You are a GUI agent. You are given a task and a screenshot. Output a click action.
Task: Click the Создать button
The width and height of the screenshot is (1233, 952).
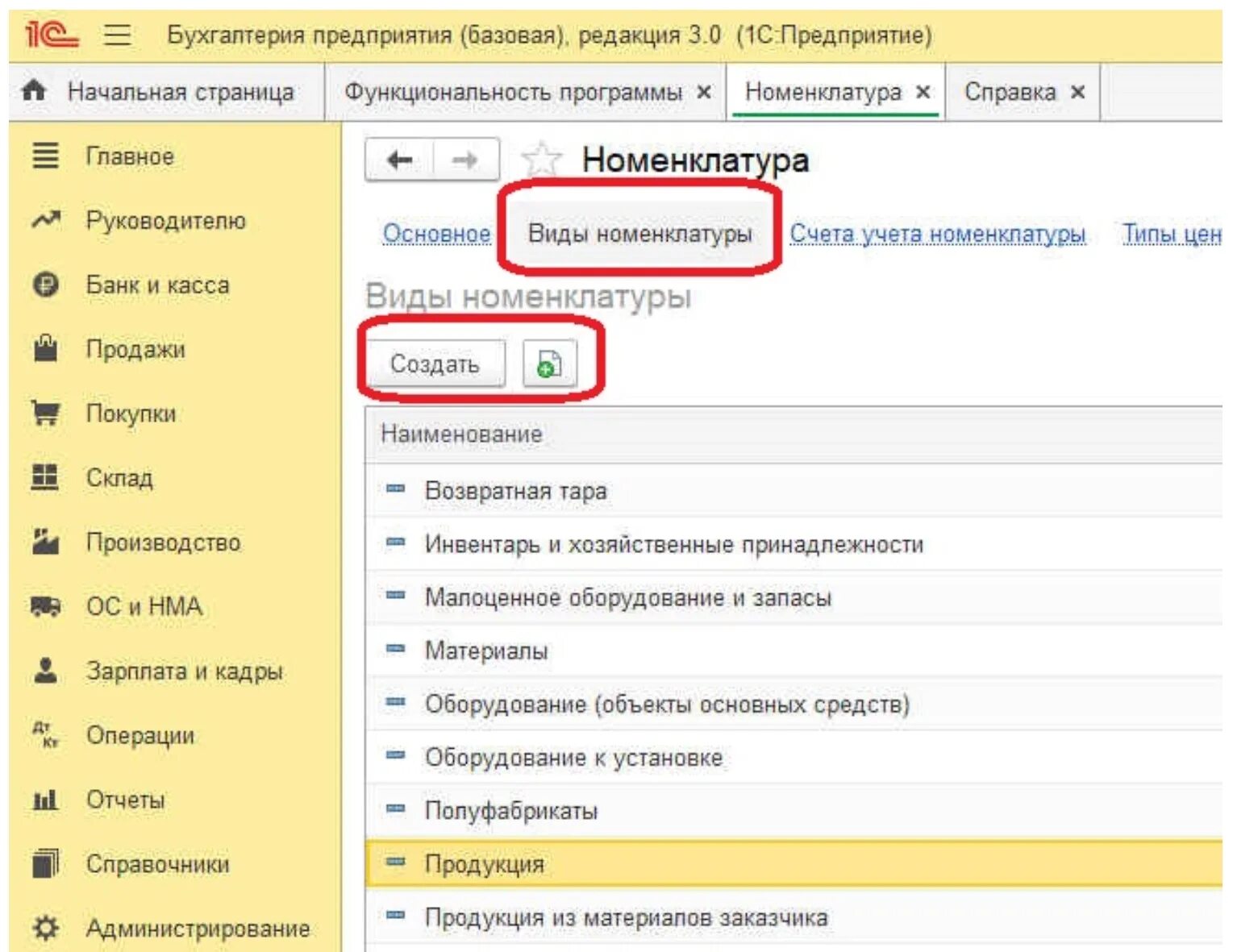(435, 364)
